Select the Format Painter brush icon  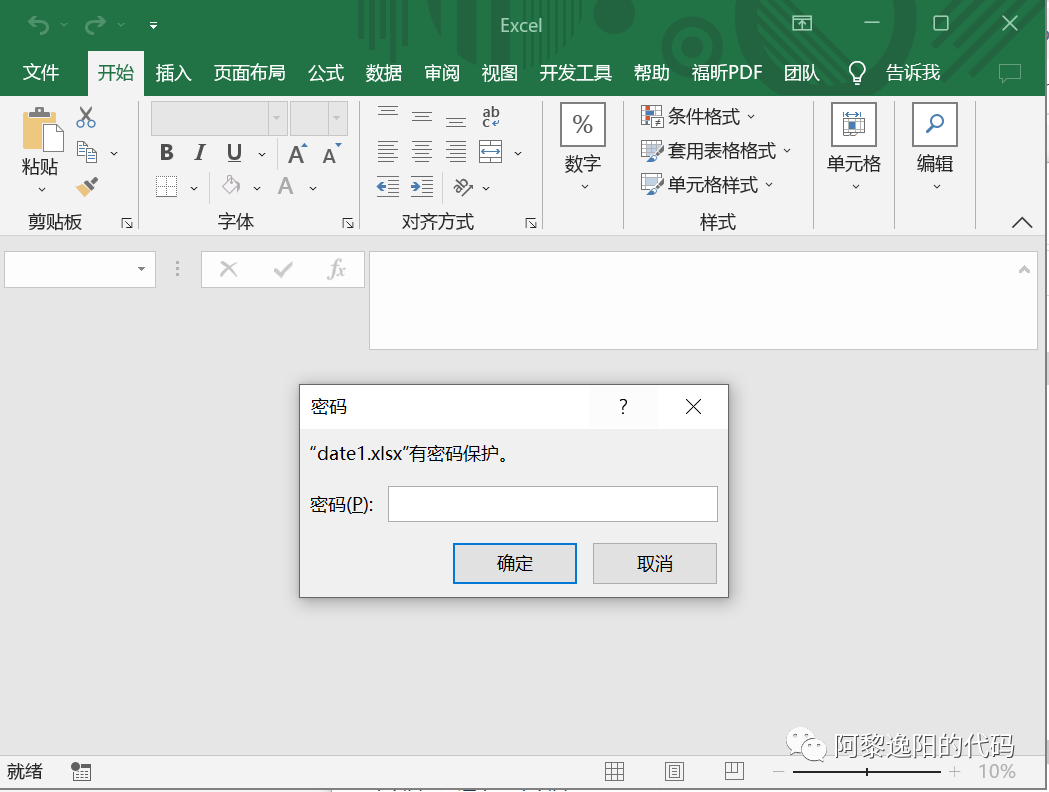point(87,187)
